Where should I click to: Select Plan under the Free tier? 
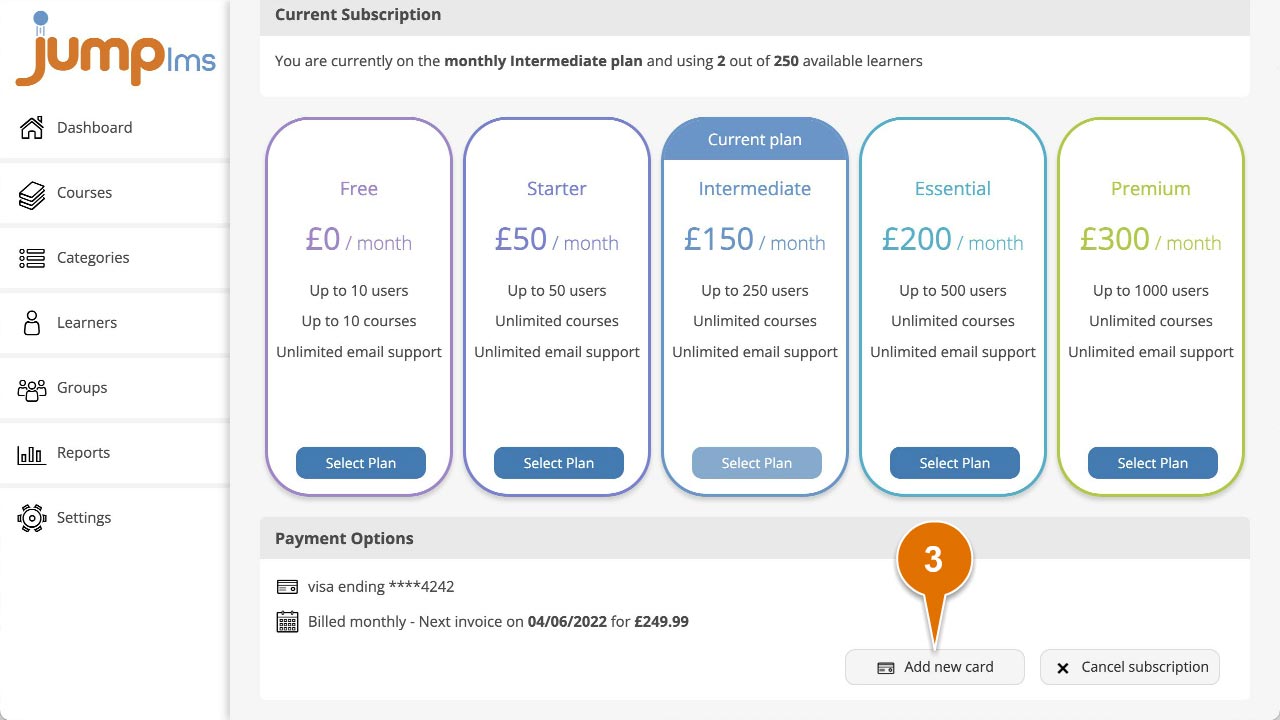click(x=361, y=463)
